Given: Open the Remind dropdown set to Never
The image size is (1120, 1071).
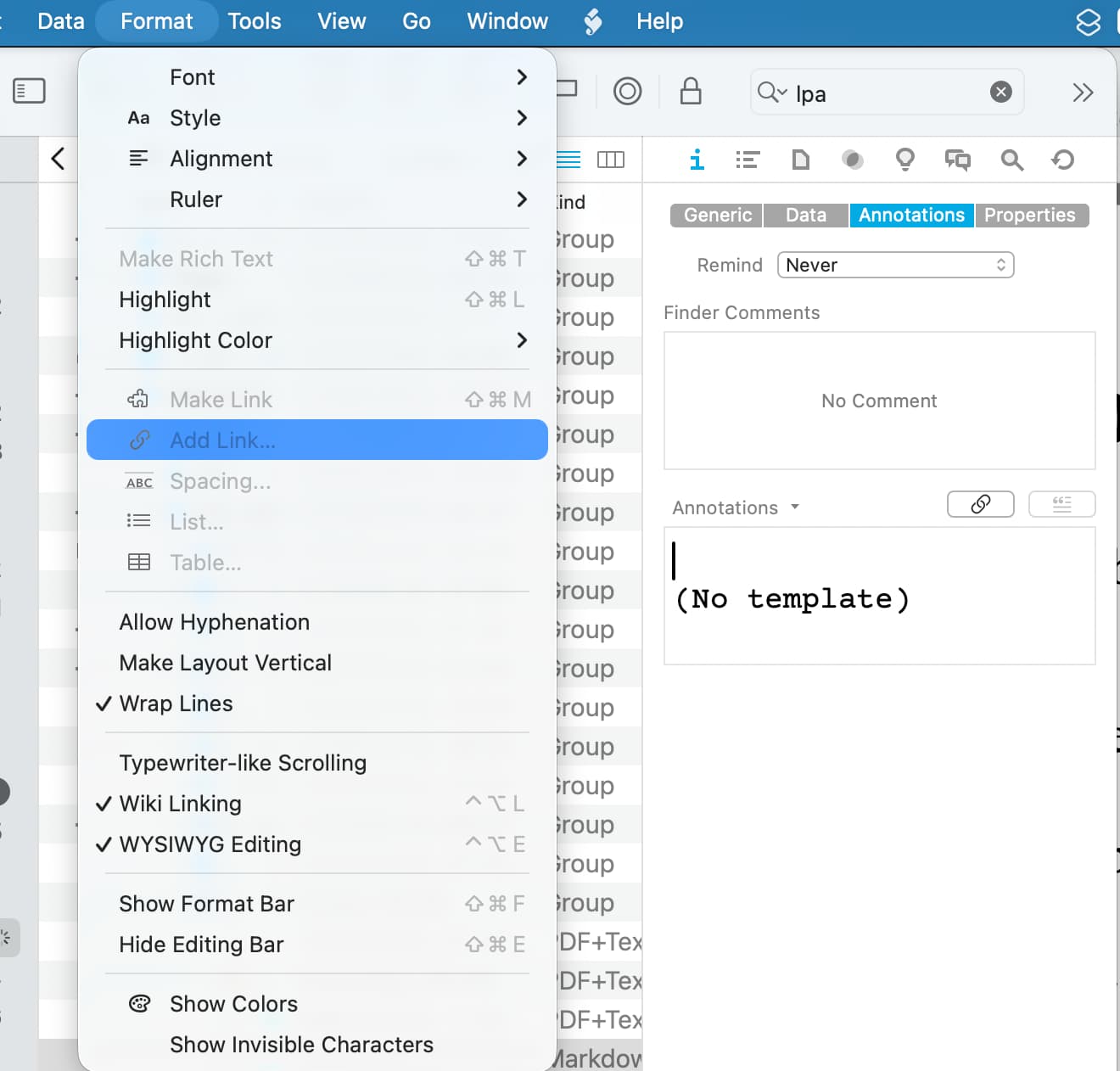Looking at the screenshot, I should pyautogui.click(x=895, y=265).
